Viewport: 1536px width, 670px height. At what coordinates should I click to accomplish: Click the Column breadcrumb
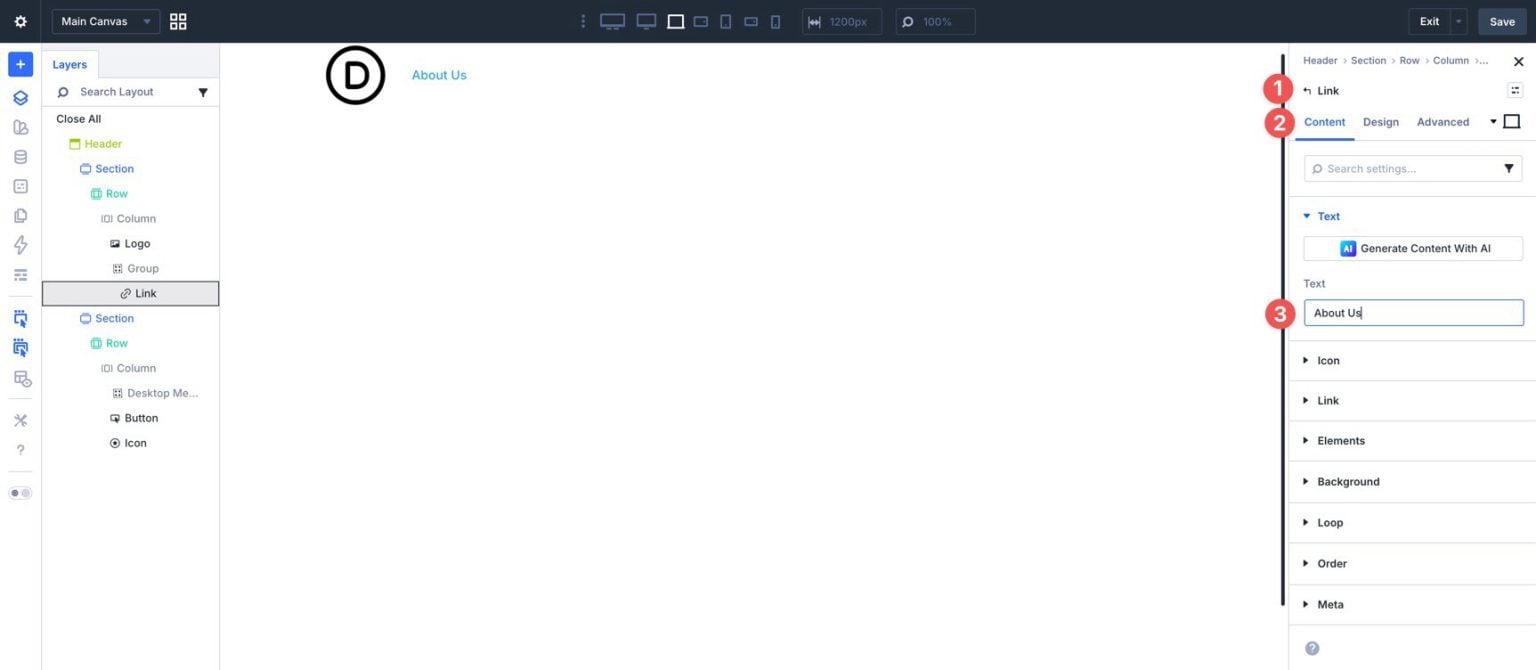[1450, 61]
